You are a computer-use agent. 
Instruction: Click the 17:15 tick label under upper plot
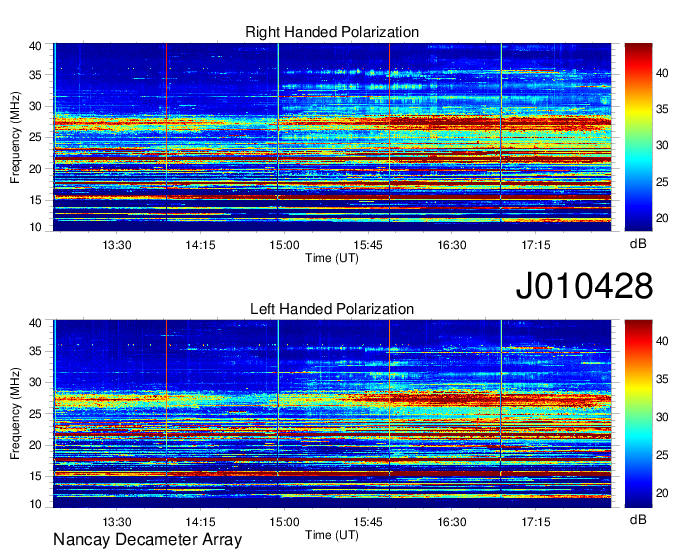click(x=536, y=245)
